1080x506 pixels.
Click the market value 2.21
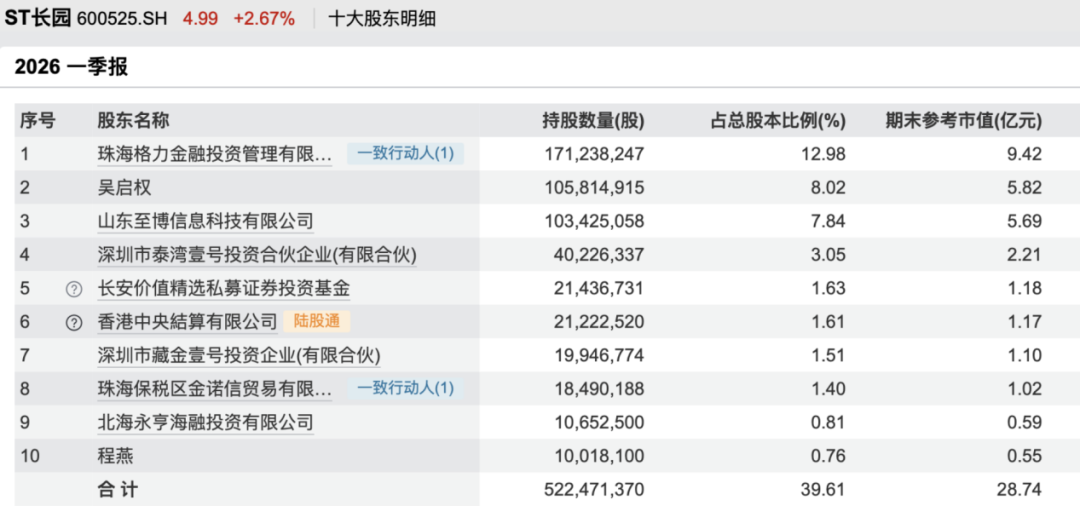(x=1026, y=255)
